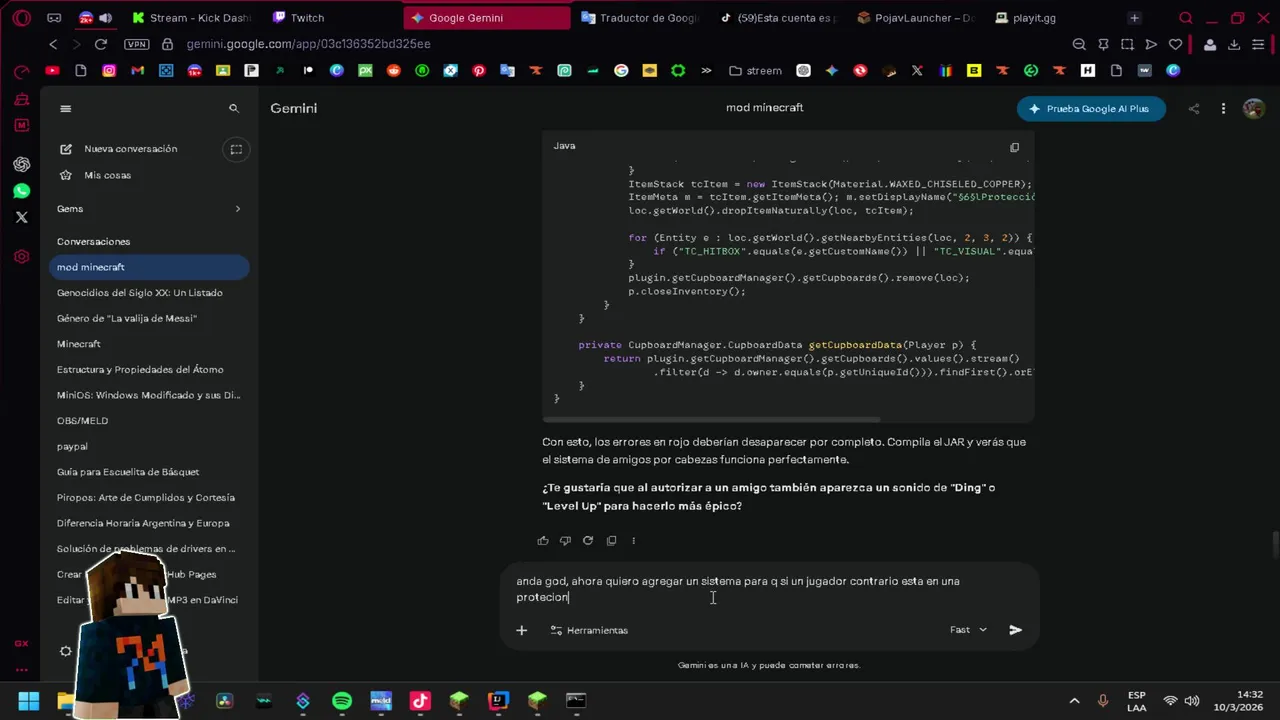
Task: Give the response a thumbs up
Action: point(543,541)
